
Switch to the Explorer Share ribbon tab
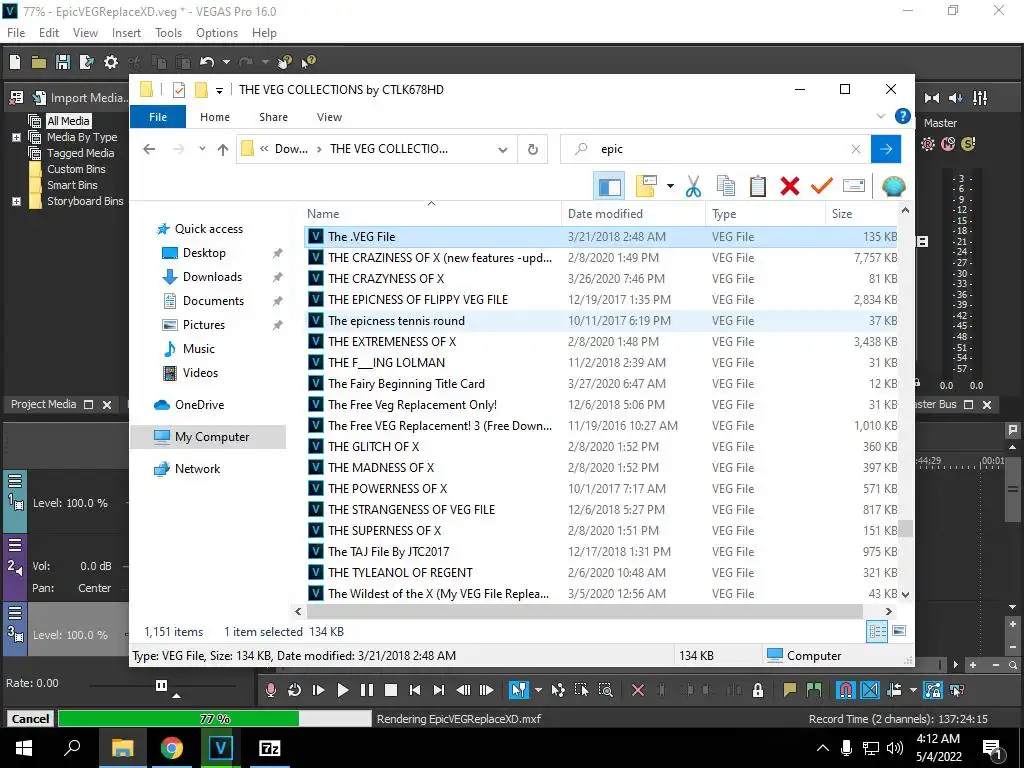coord(273,117)
